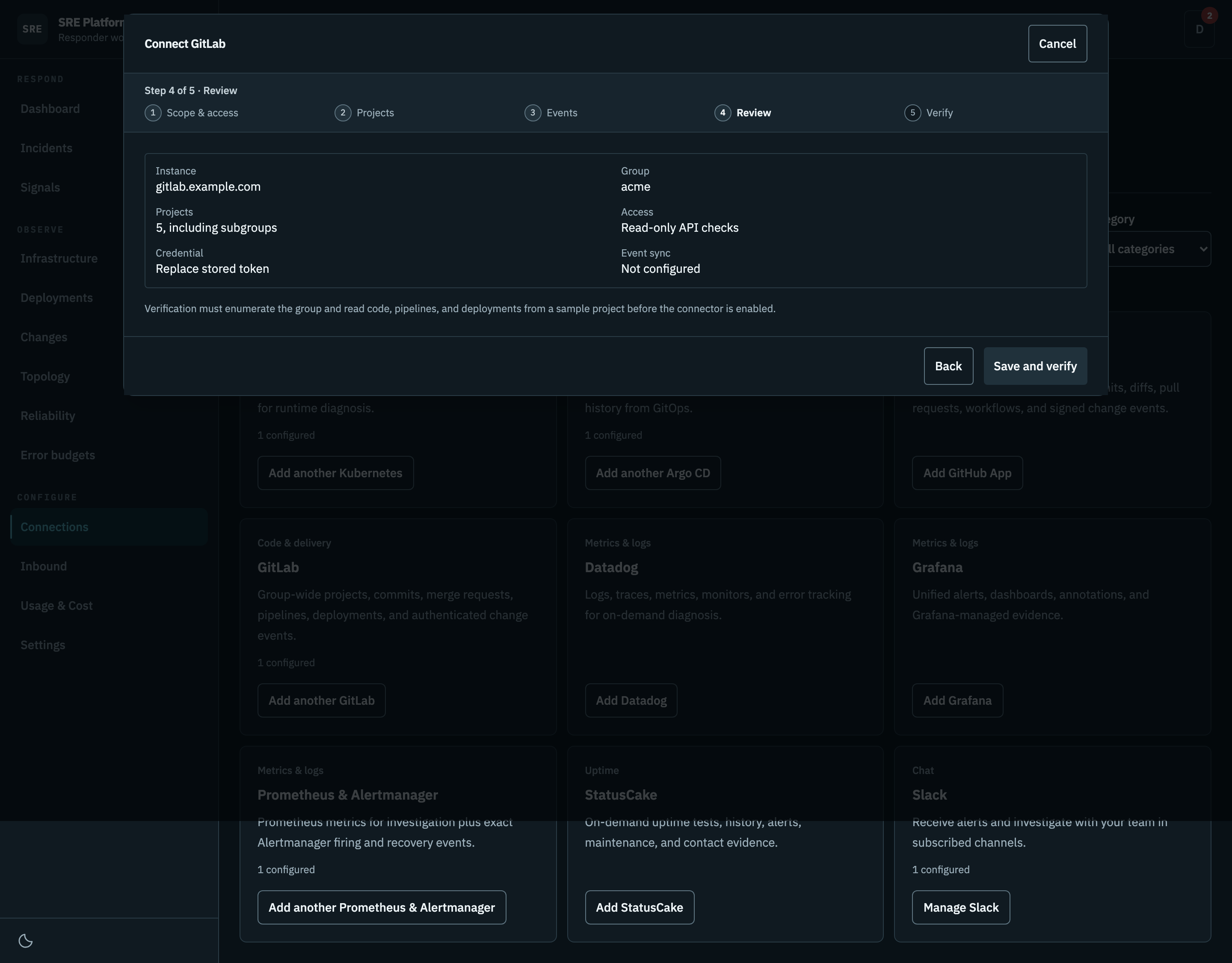Screen dimensions: 1232x963
Task: Click '5, including subgroups' projects value
Action: coord(216,228)
